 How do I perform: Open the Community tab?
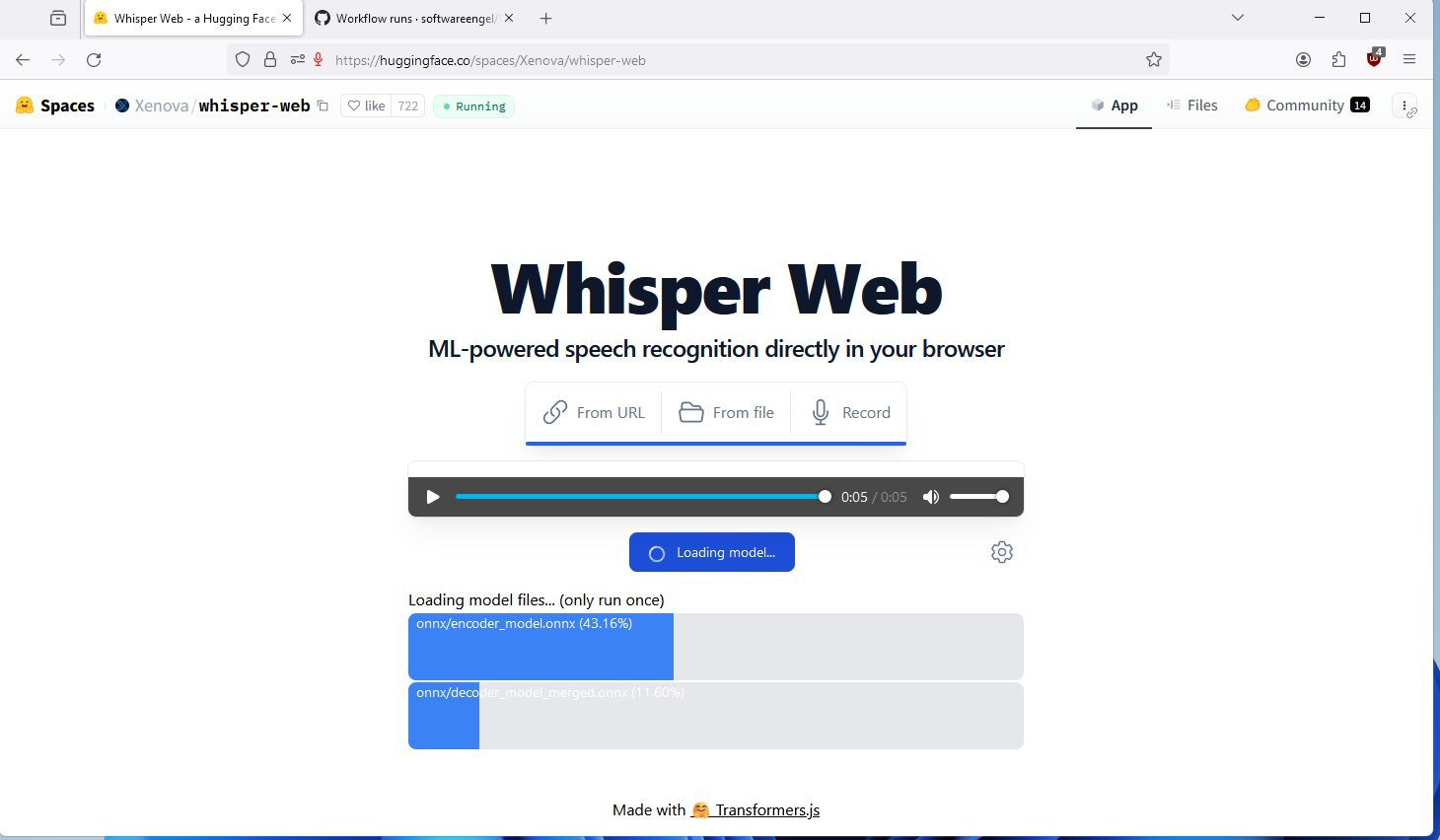point(1307,105)
